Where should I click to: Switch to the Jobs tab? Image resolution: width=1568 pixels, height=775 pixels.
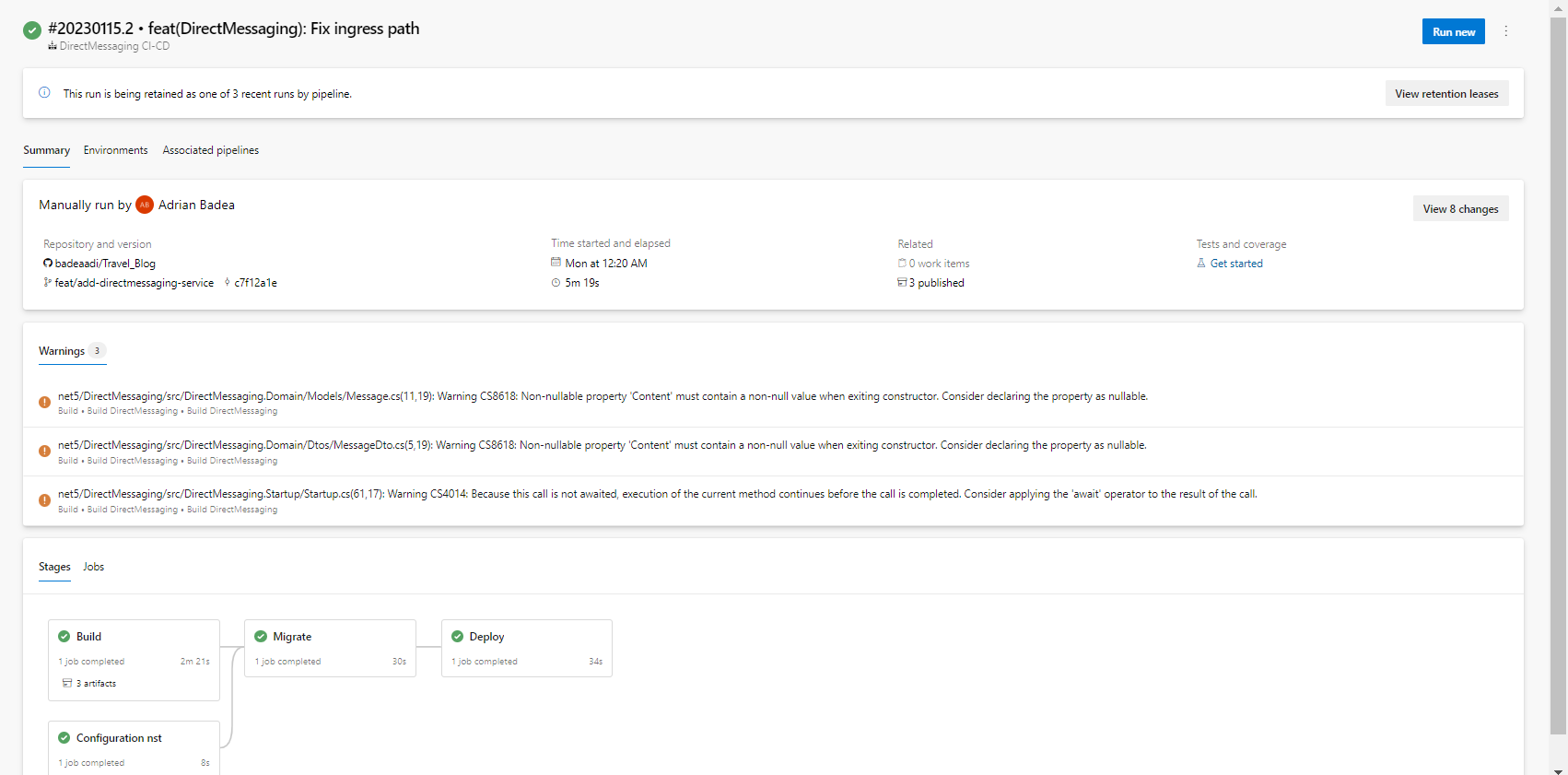94,567
